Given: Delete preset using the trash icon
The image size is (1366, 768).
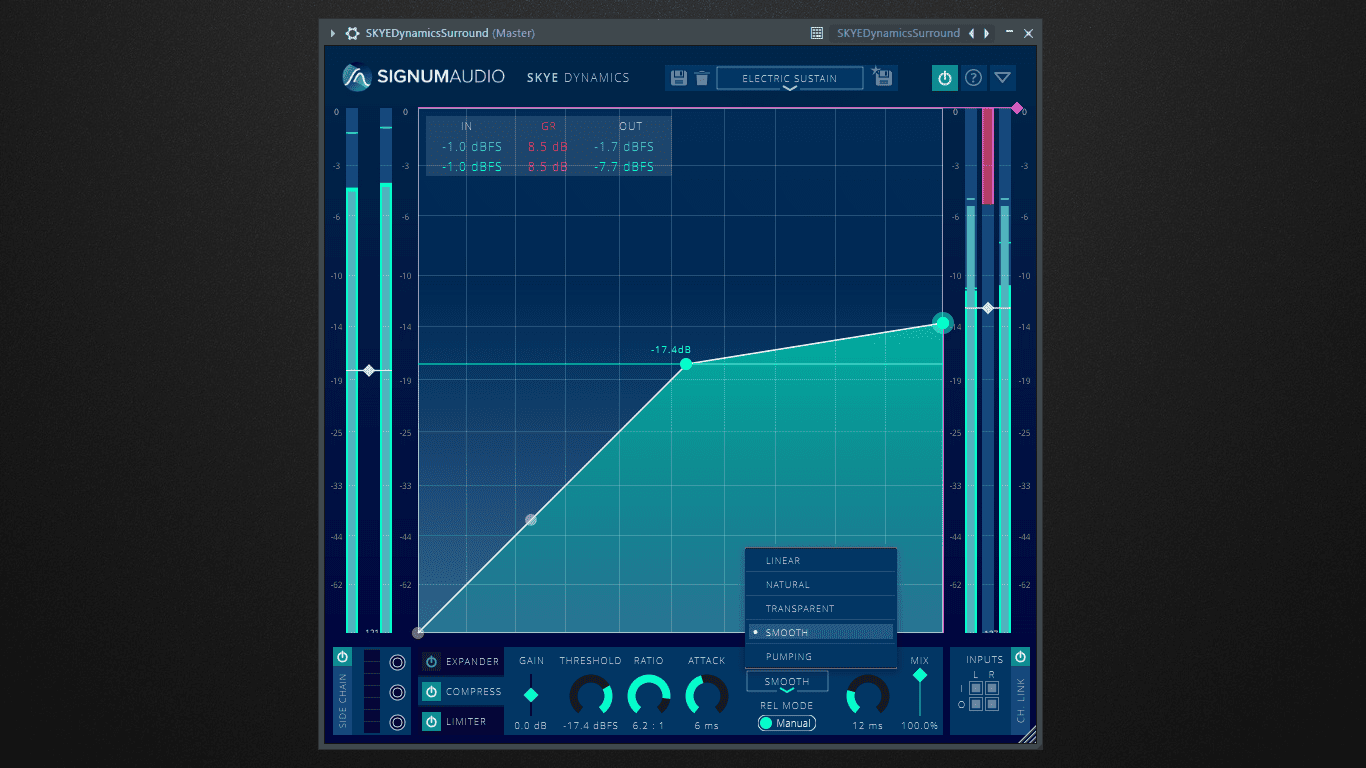Looking at the screenshot, I should [702, 78].
